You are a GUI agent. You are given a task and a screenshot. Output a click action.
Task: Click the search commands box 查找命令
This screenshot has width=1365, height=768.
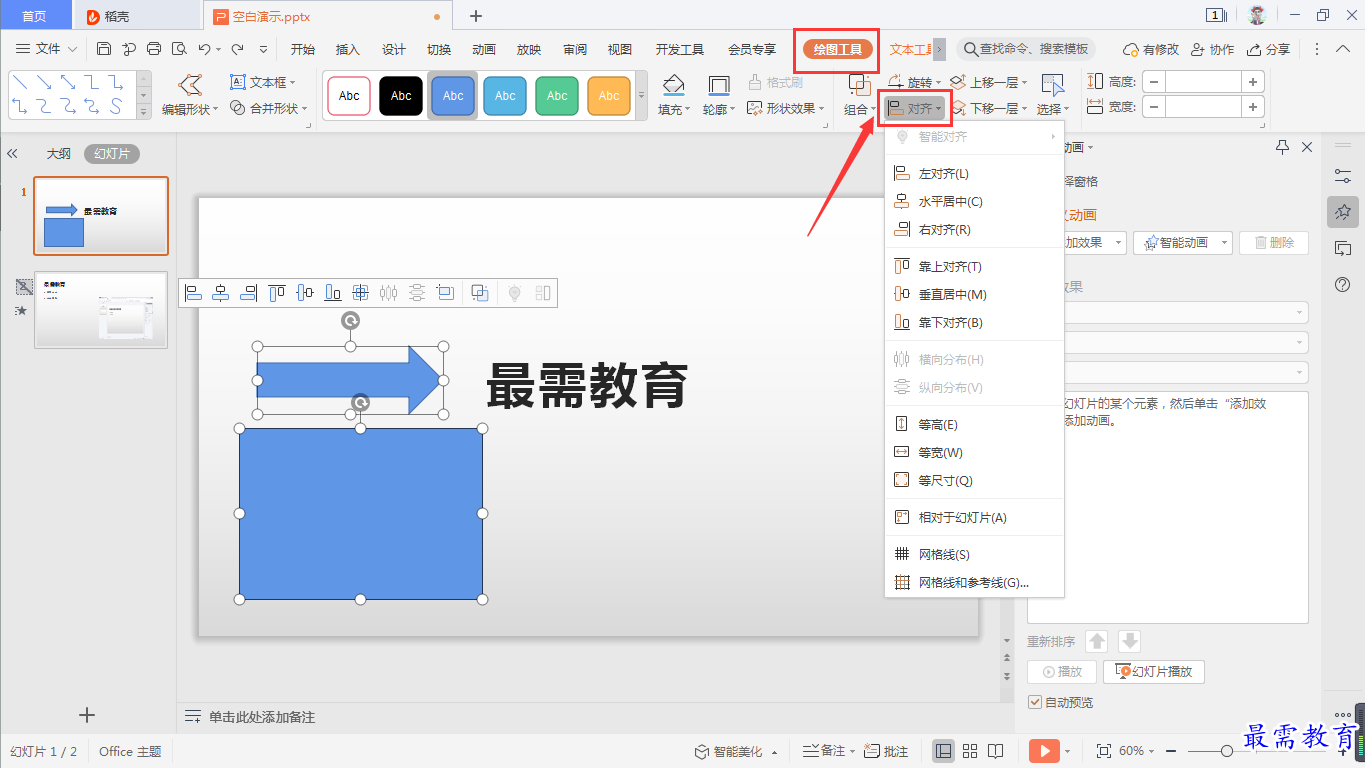pos(1026,49)
